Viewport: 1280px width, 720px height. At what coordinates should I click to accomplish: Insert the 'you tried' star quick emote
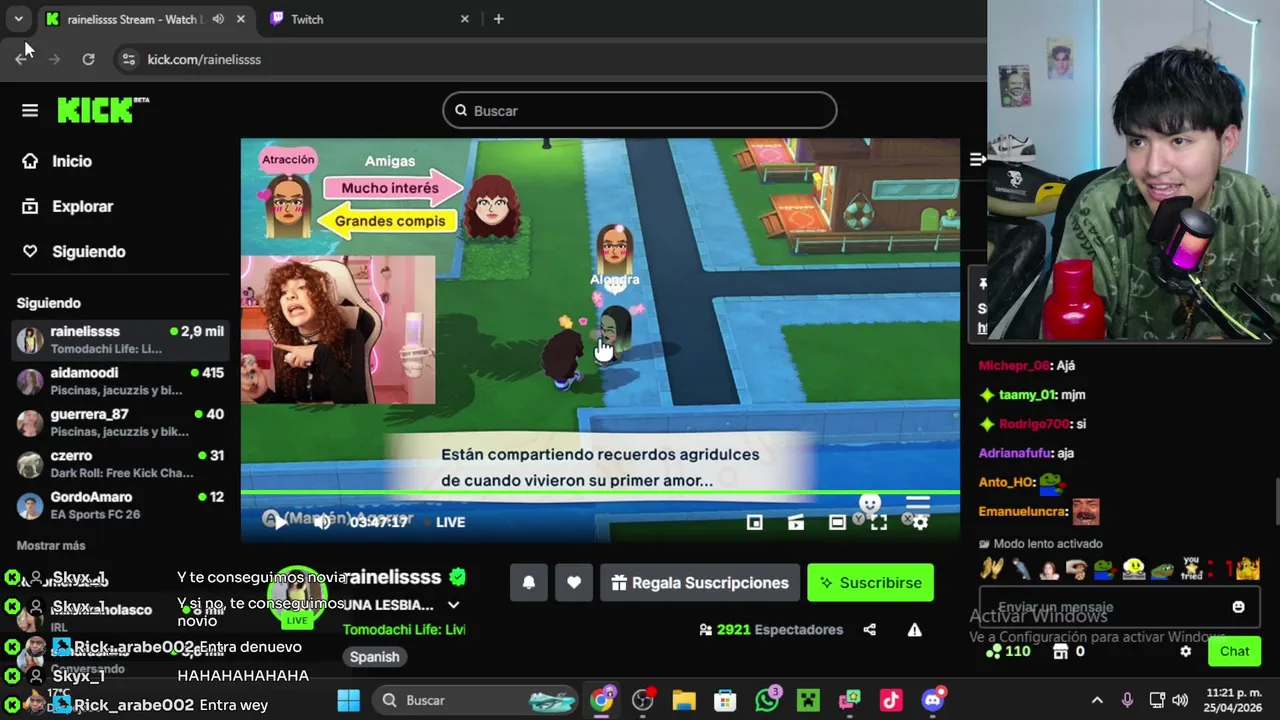1191,569
